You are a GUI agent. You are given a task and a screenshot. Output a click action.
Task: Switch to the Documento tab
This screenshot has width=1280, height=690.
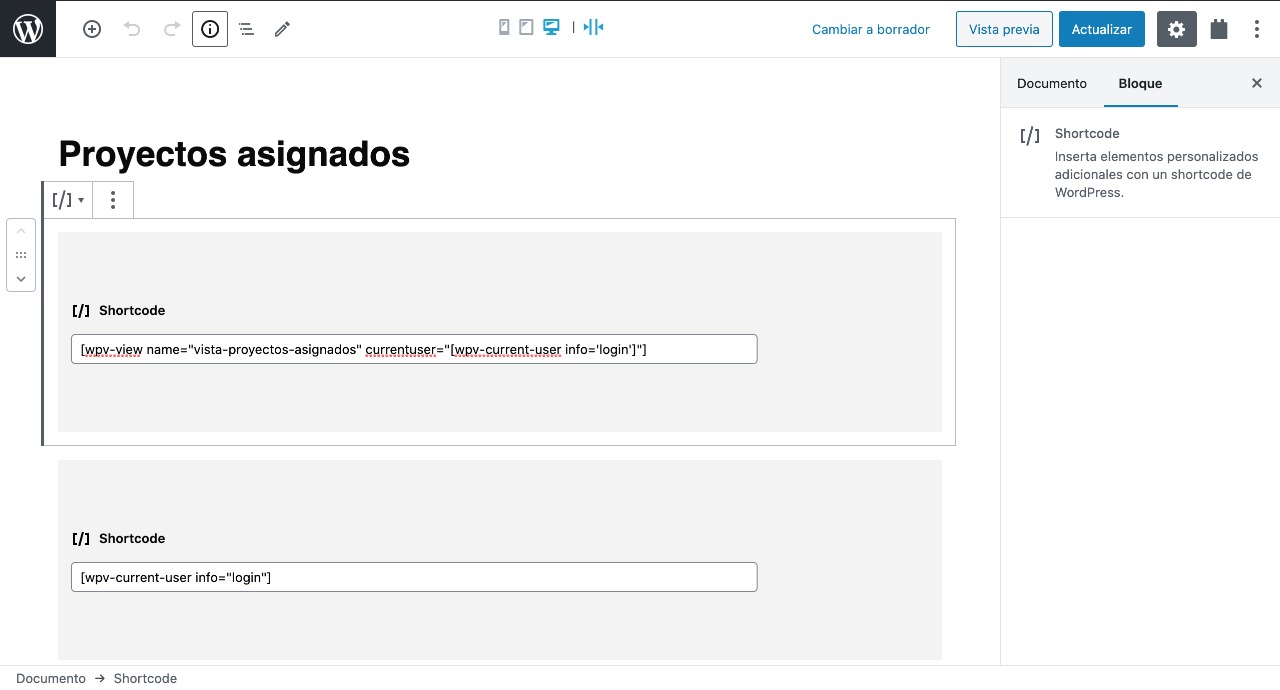point(1051,83)
